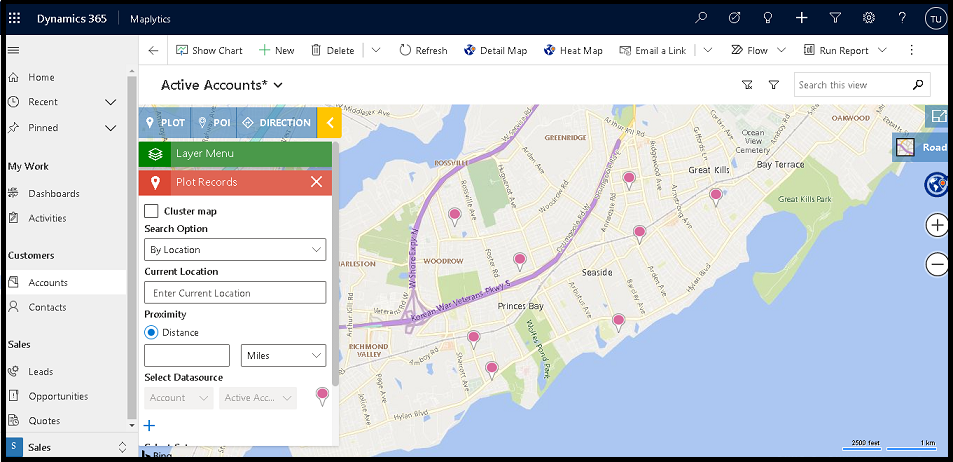Expand the Search Option By Location dropdown
Screen dimensions: 953x462
(x=235, y=250)
